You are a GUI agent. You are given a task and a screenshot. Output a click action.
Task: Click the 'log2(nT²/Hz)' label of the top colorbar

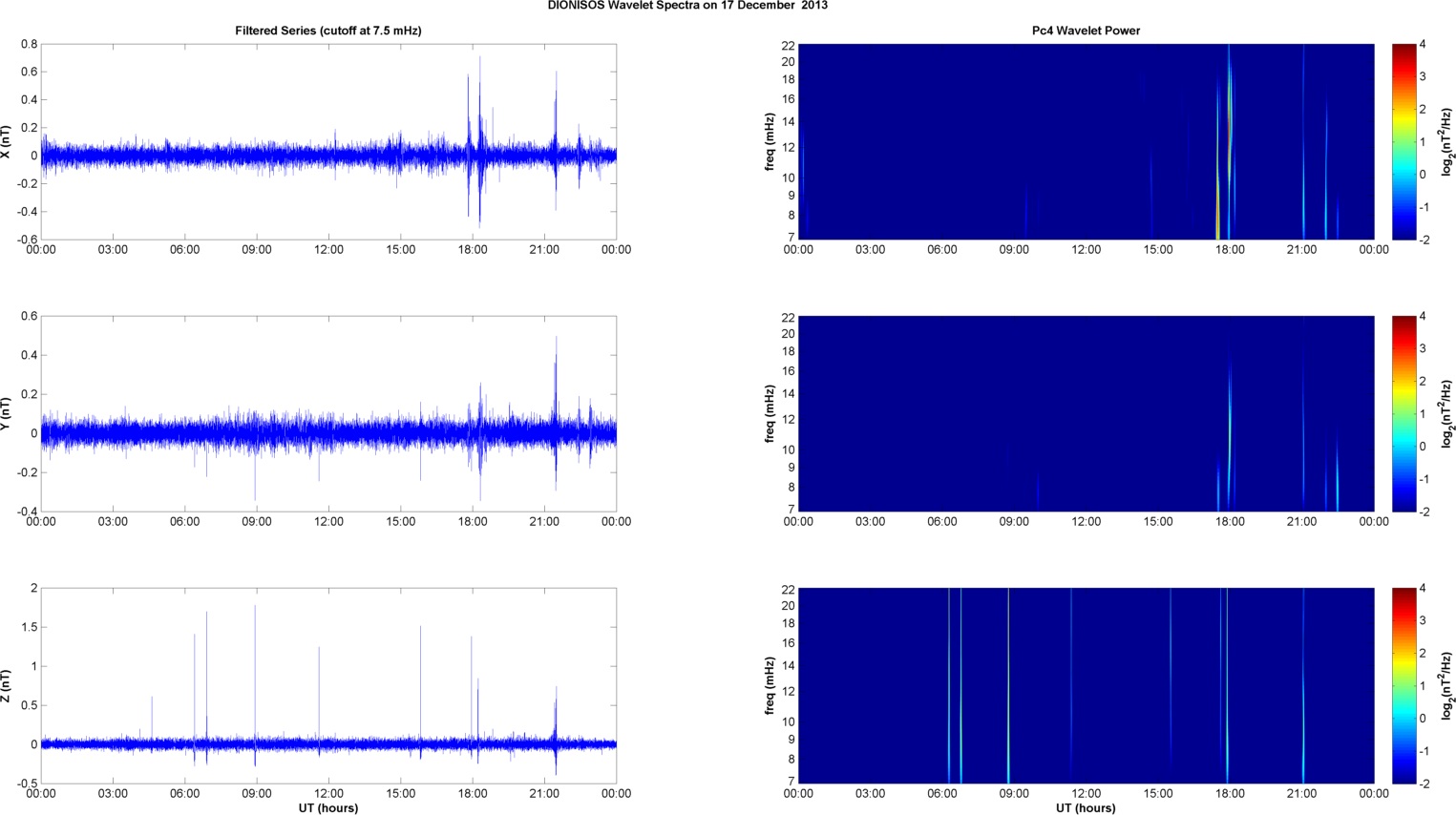(1446, 142)
